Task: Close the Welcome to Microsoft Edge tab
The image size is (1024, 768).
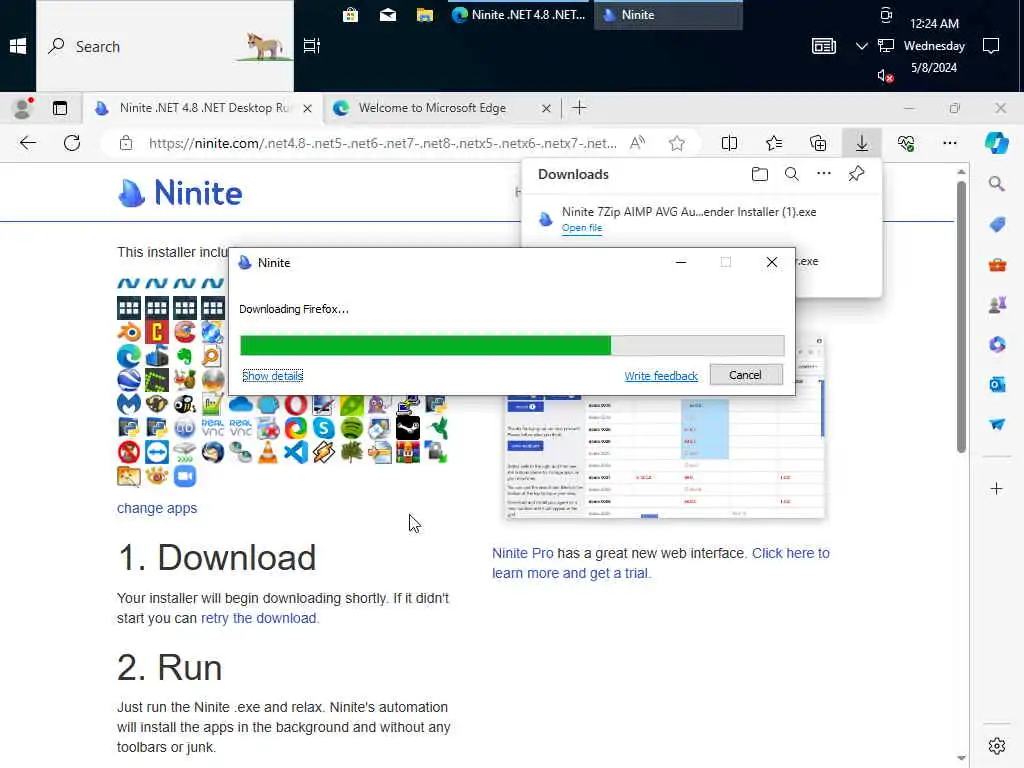Action: [x=546, y=108]
